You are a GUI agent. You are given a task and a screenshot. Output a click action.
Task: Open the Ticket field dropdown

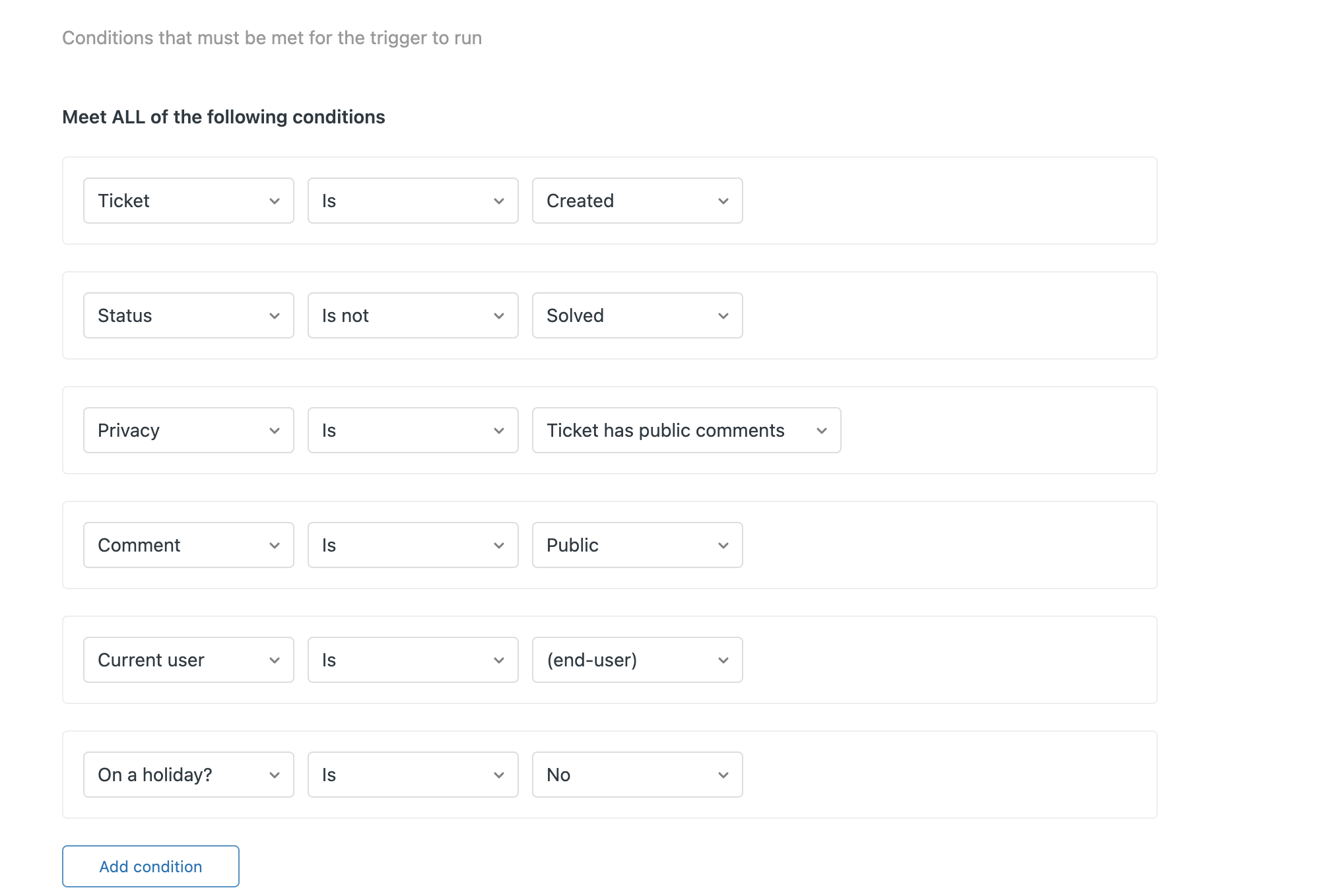click(188, 201)
